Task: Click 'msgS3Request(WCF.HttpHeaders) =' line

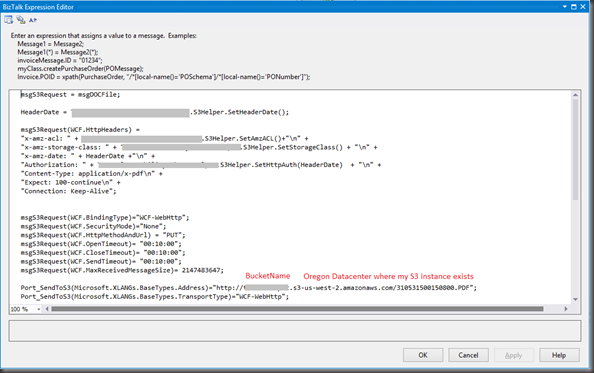Action: click(x=80, y=130)
